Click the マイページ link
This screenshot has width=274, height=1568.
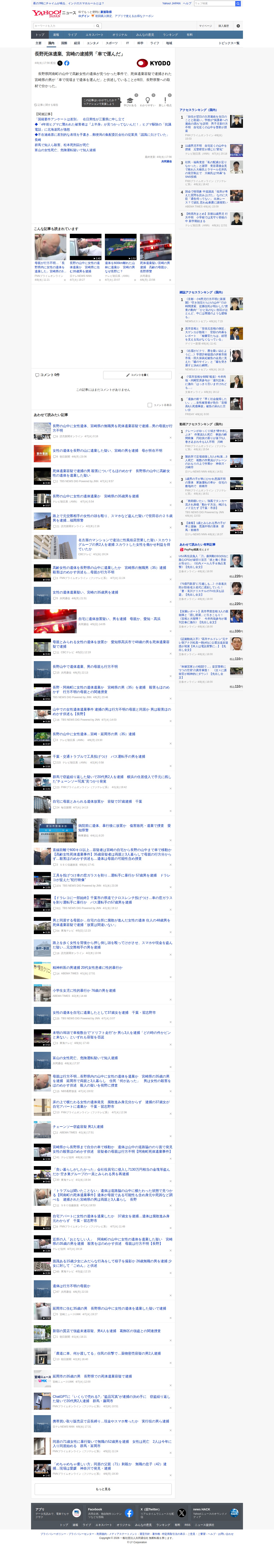click(205, 26)
